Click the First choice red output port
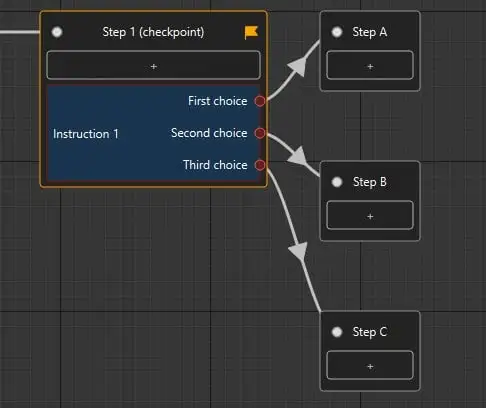Viewport: 486px width, 408px height. point(260,101)
